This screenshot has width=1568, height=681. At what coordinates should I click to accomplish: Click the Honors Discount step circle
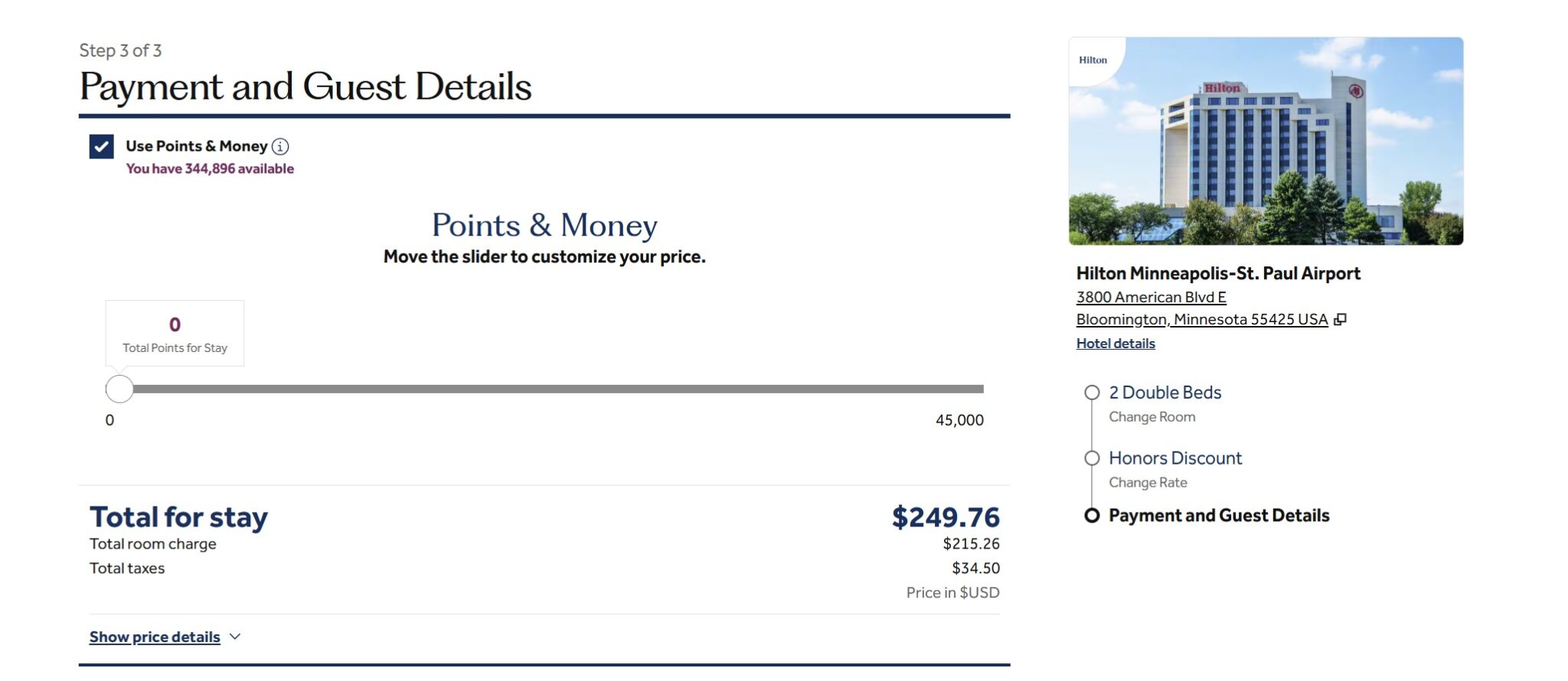point(1092,458)
